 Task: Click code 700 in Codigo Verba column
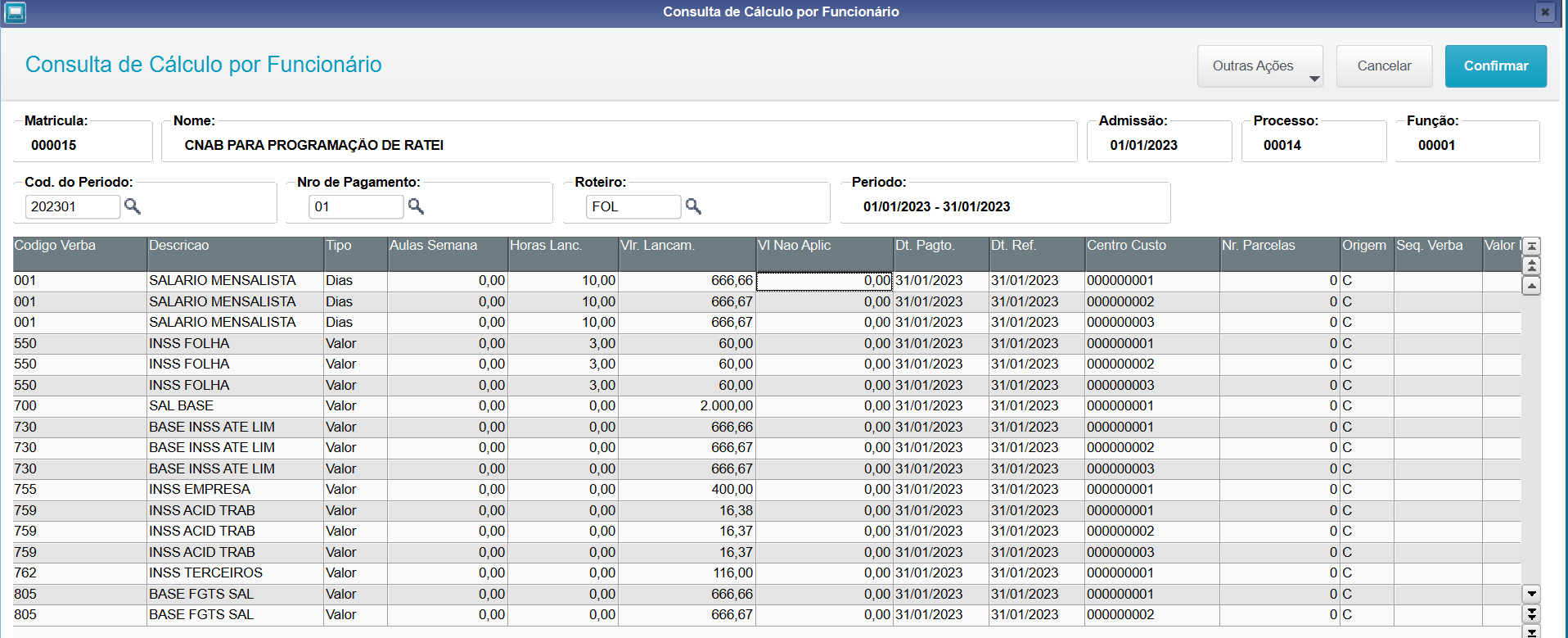click(x=25, y=405)
